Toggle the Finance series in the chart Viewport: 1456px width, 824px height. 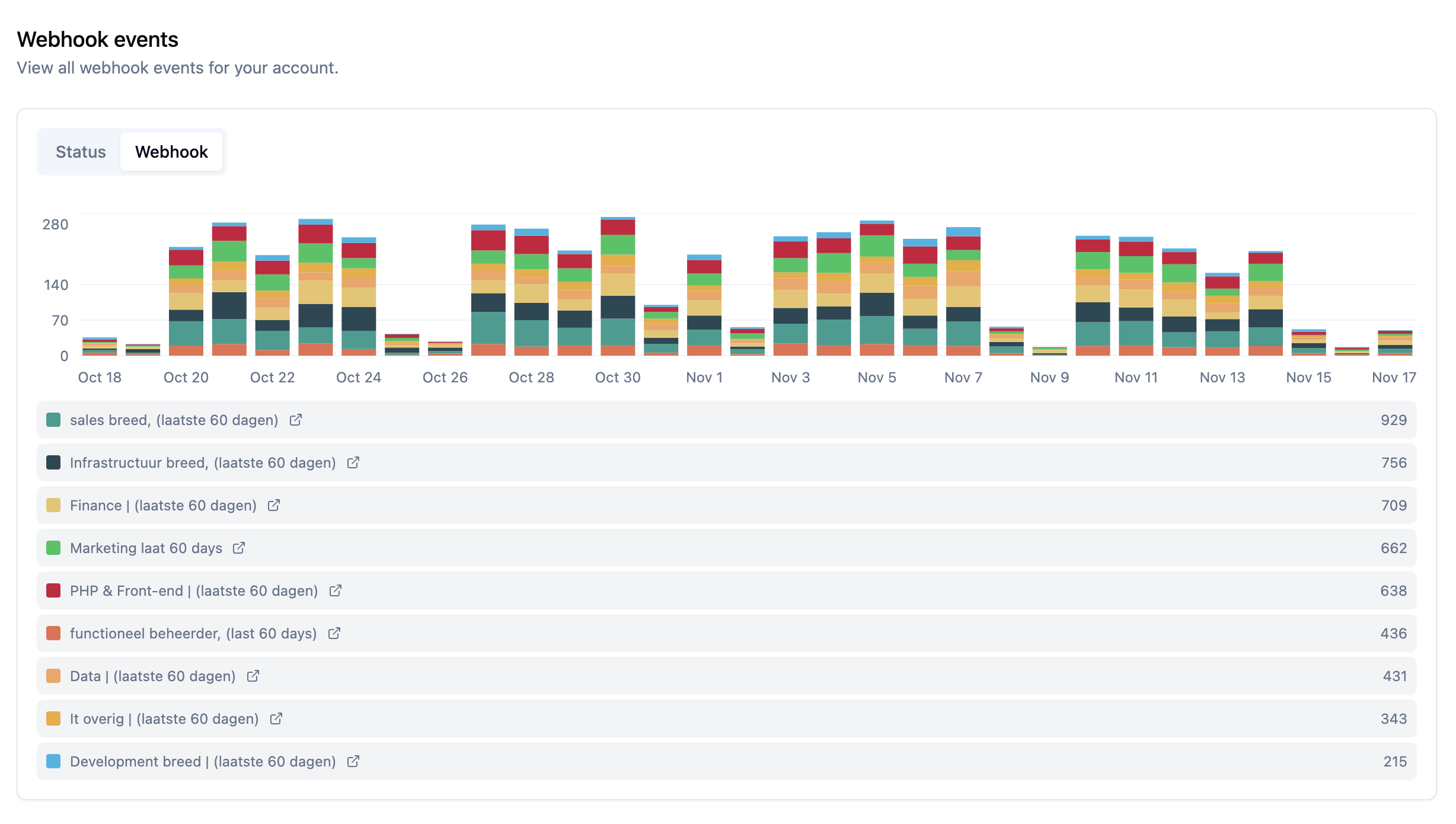click(163, 505)
